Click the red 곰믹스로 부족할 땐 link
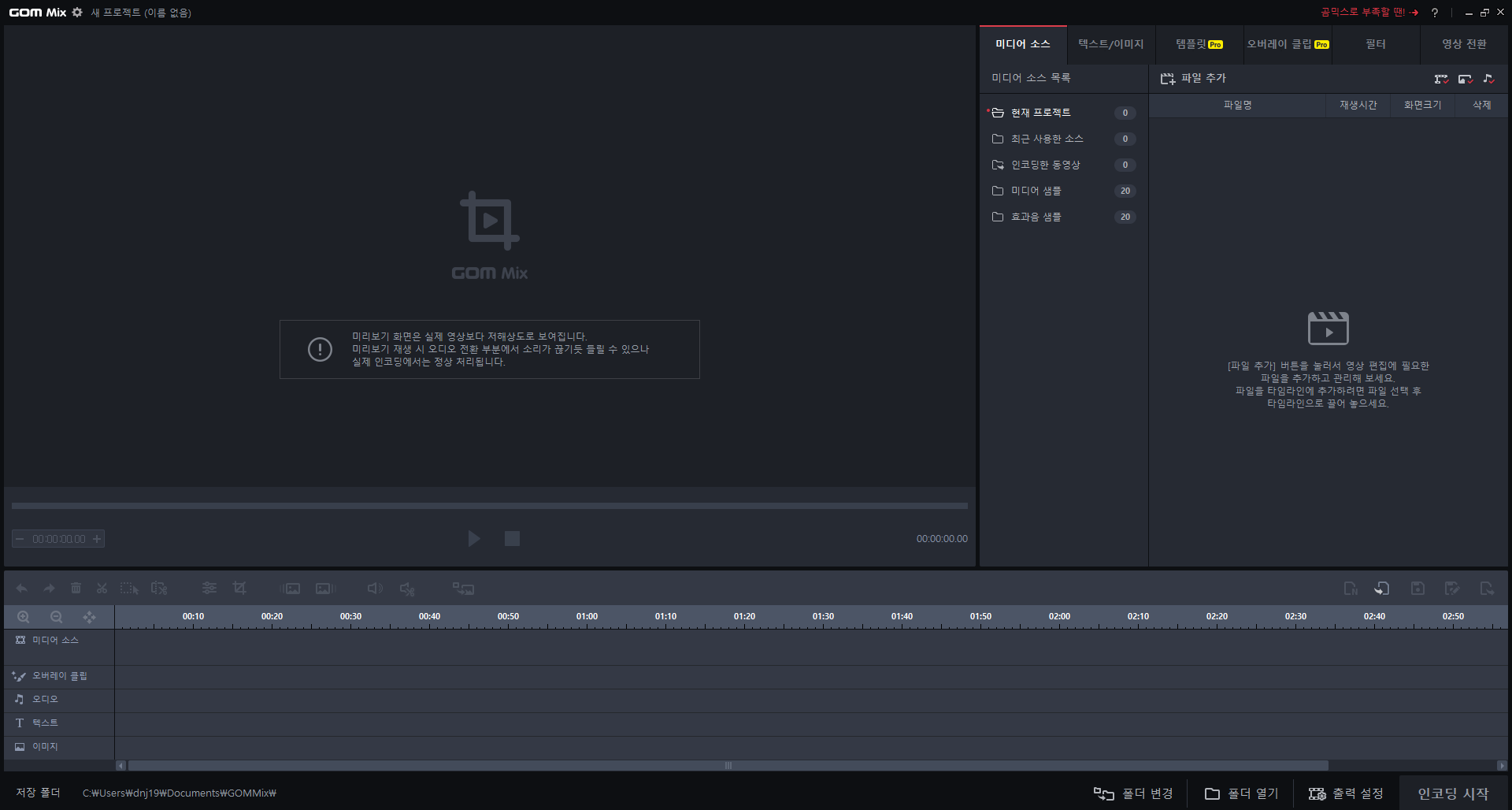The width and height of the screenshot is (1512, 810). [1369, 12]
